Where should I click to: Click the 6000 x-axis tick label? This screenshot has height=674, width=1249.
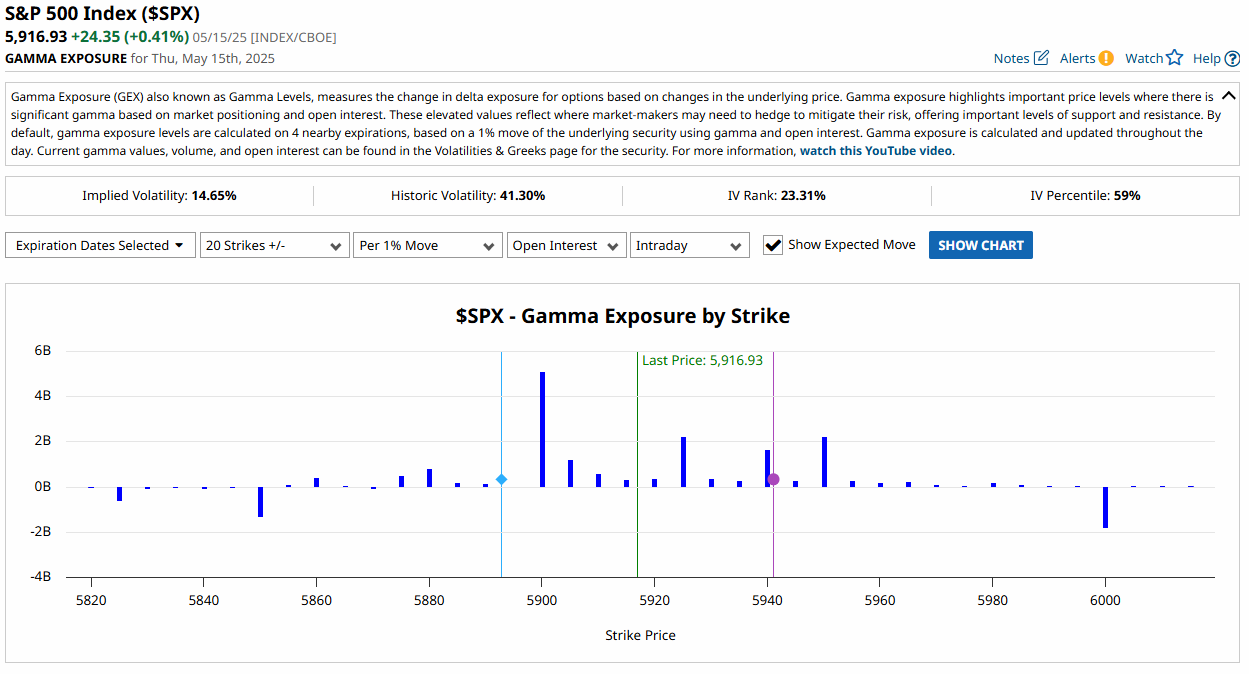1105,600
